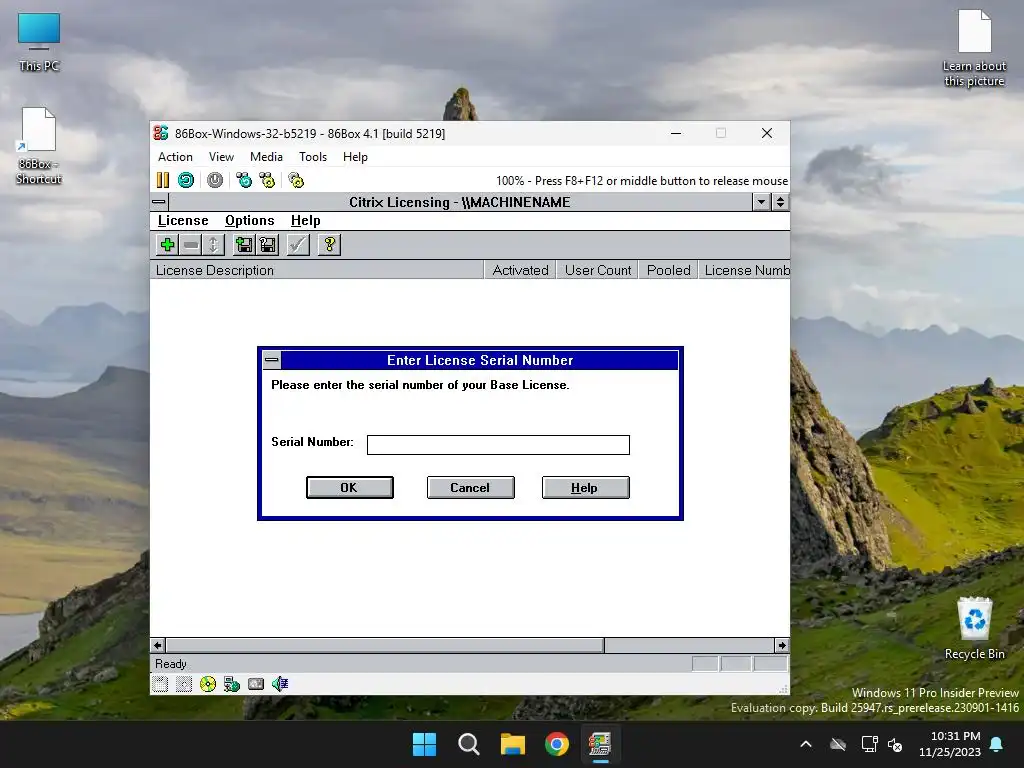Viewport: 1024px width, 768px height.
Task: Click the yellow question mark Help toolbar button
Action: (329, 245)
